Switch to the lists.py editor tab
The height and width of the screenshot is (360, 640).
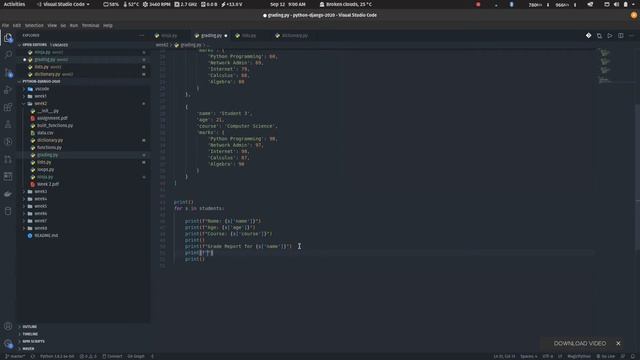(249, 36)
